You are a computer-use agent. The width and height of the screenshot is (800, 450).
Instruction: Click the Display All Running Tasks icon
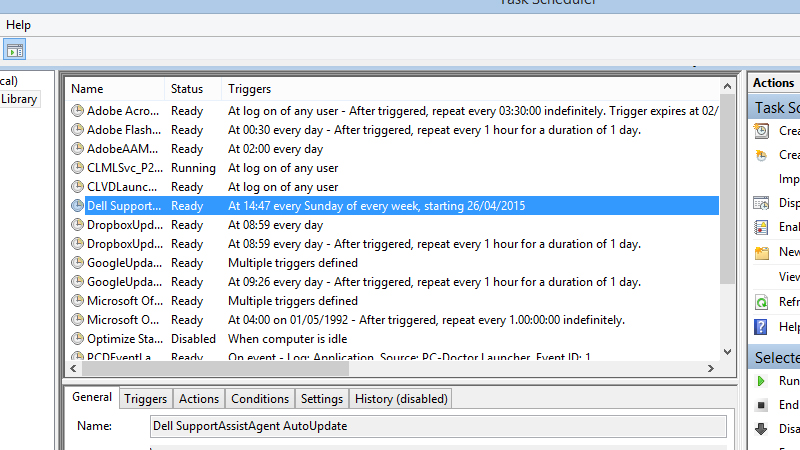click(x=761, y=203)
